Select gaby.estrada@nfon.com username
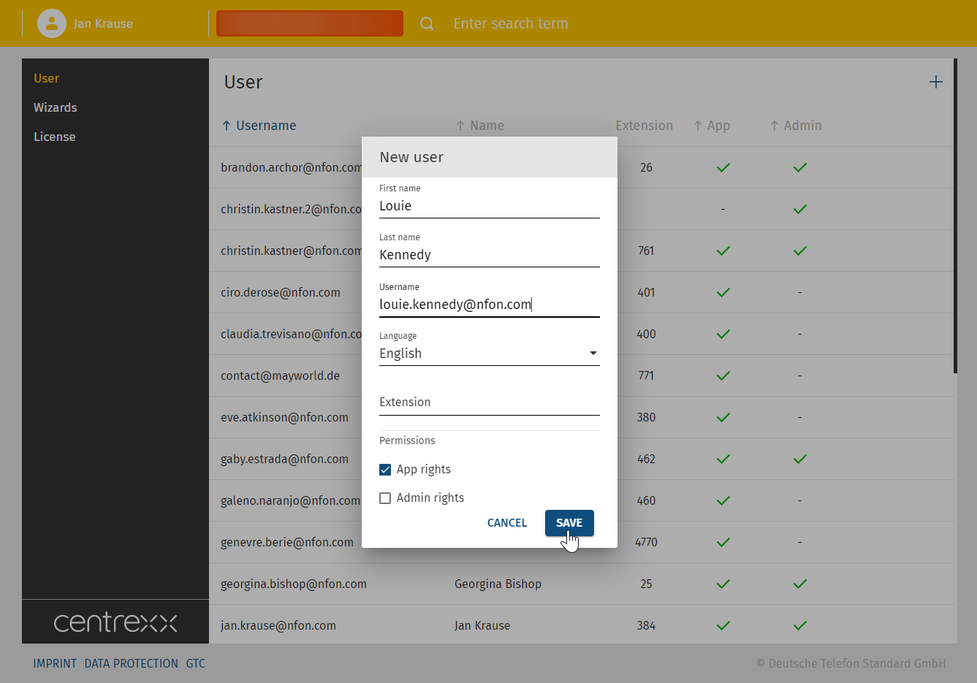 coord(284,459)
